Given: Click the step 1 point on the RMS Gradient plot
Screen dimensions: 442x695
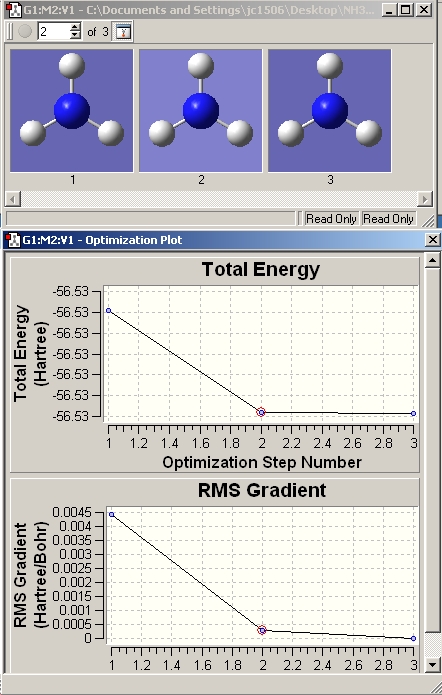Looking at the screenshot, I should pyautogui.click(x=112, y=514).
